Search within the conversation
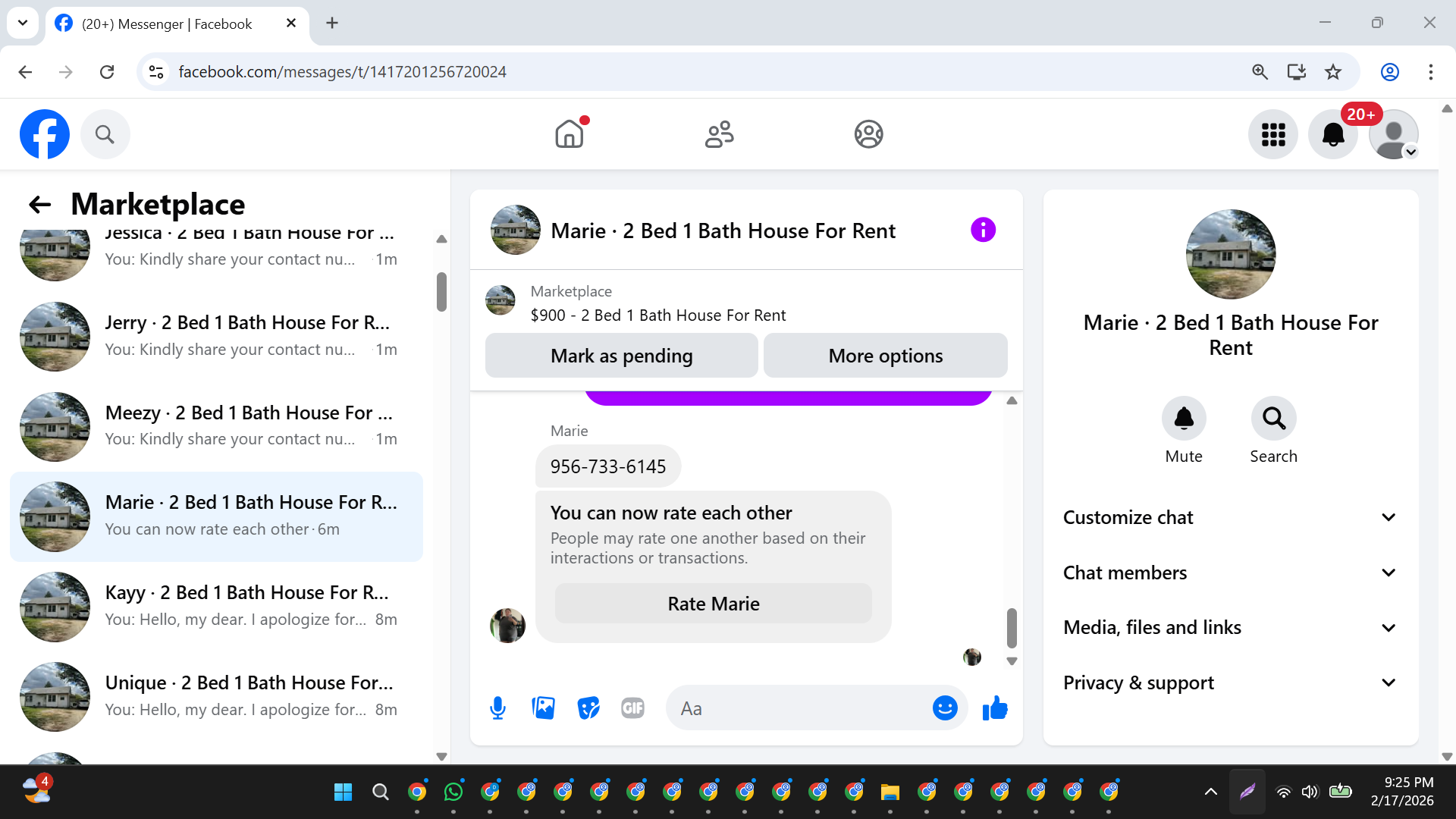1456x819 pixels. click(x=1273, y=419)
